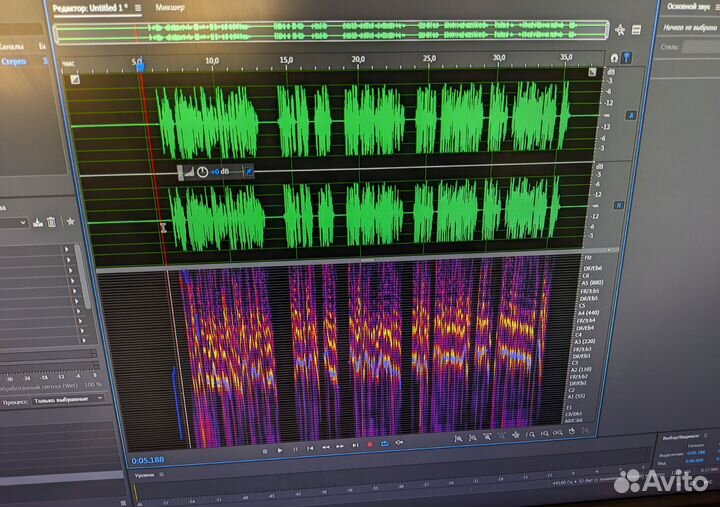The width and height of the screenshot is (720, 507).
Task: Click the Обработанный сигнал (Wet) 100 % value
Action: [92, 384]
